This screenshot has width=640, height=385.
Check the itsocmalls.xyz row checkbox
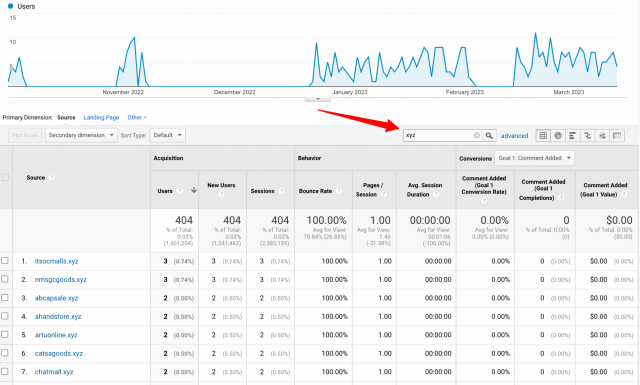coord(4,260)
